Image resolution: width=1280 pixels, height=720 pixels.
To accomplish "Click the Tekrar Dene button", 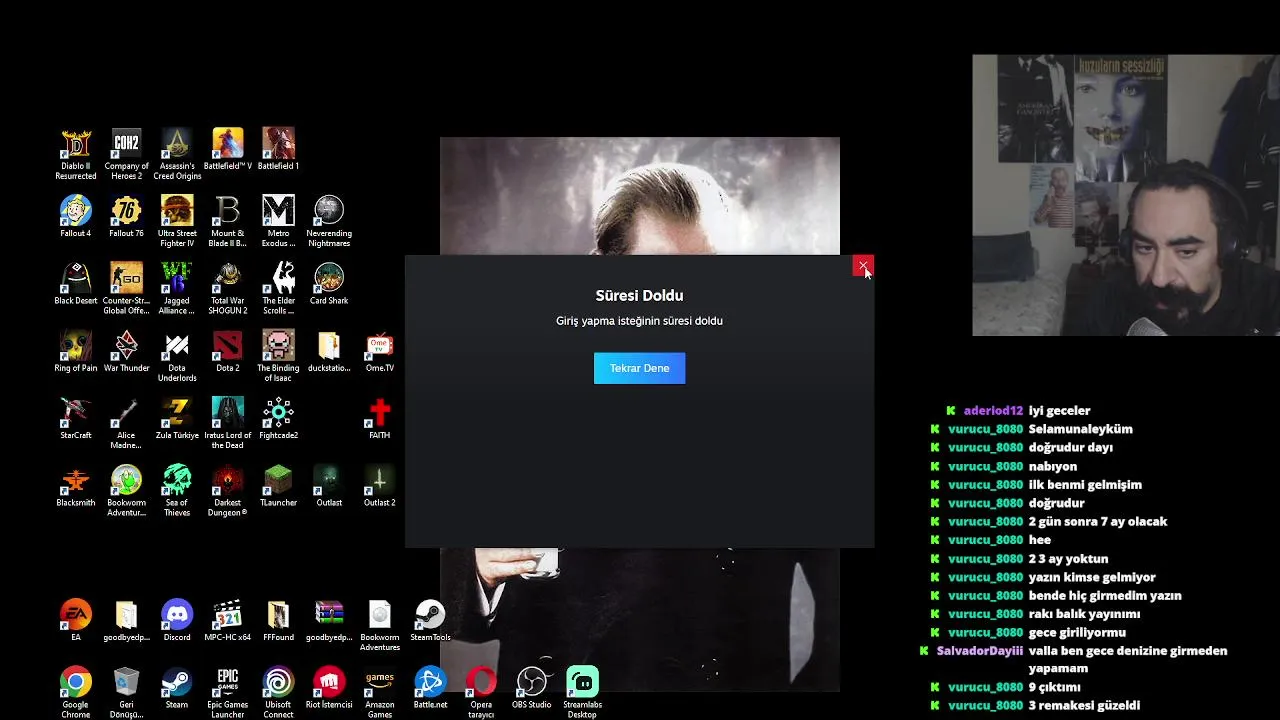I will pyautogui.click(x=639, y=368).
